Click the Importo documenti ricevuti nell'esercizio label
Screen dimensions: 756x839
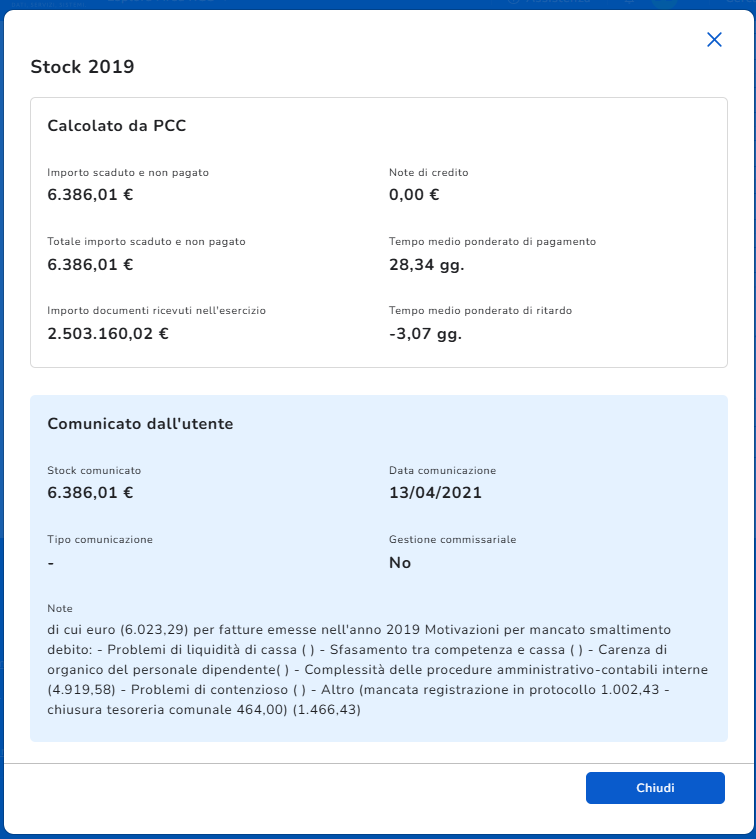156,310
